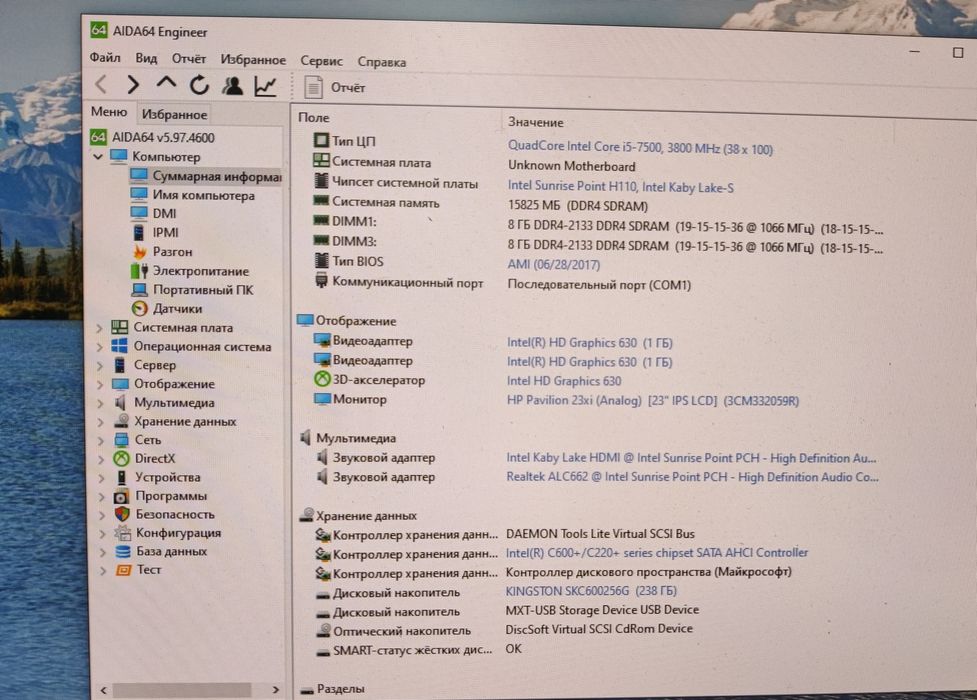
Task: Click the 'MXT-USB Storage Device USB Device' value
Action: (602, 610)
